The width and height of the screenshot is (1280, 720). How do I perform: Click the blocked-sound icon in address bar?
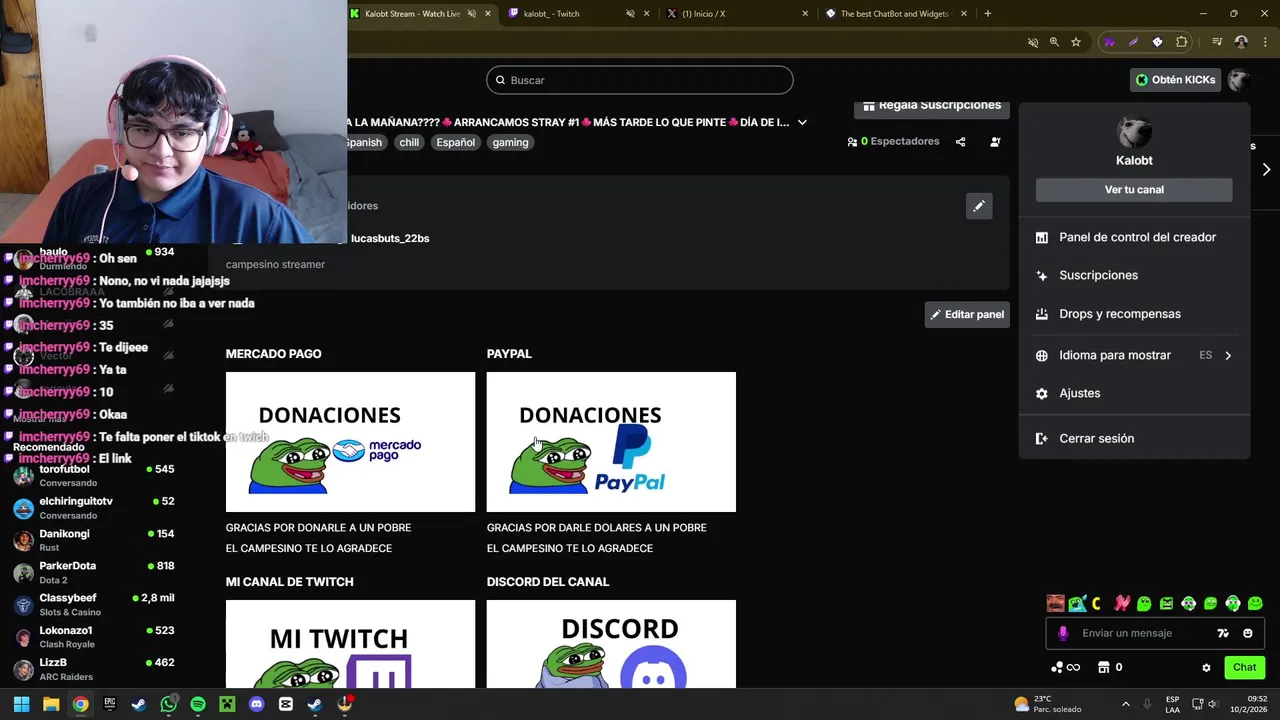tap(1033, 42)
